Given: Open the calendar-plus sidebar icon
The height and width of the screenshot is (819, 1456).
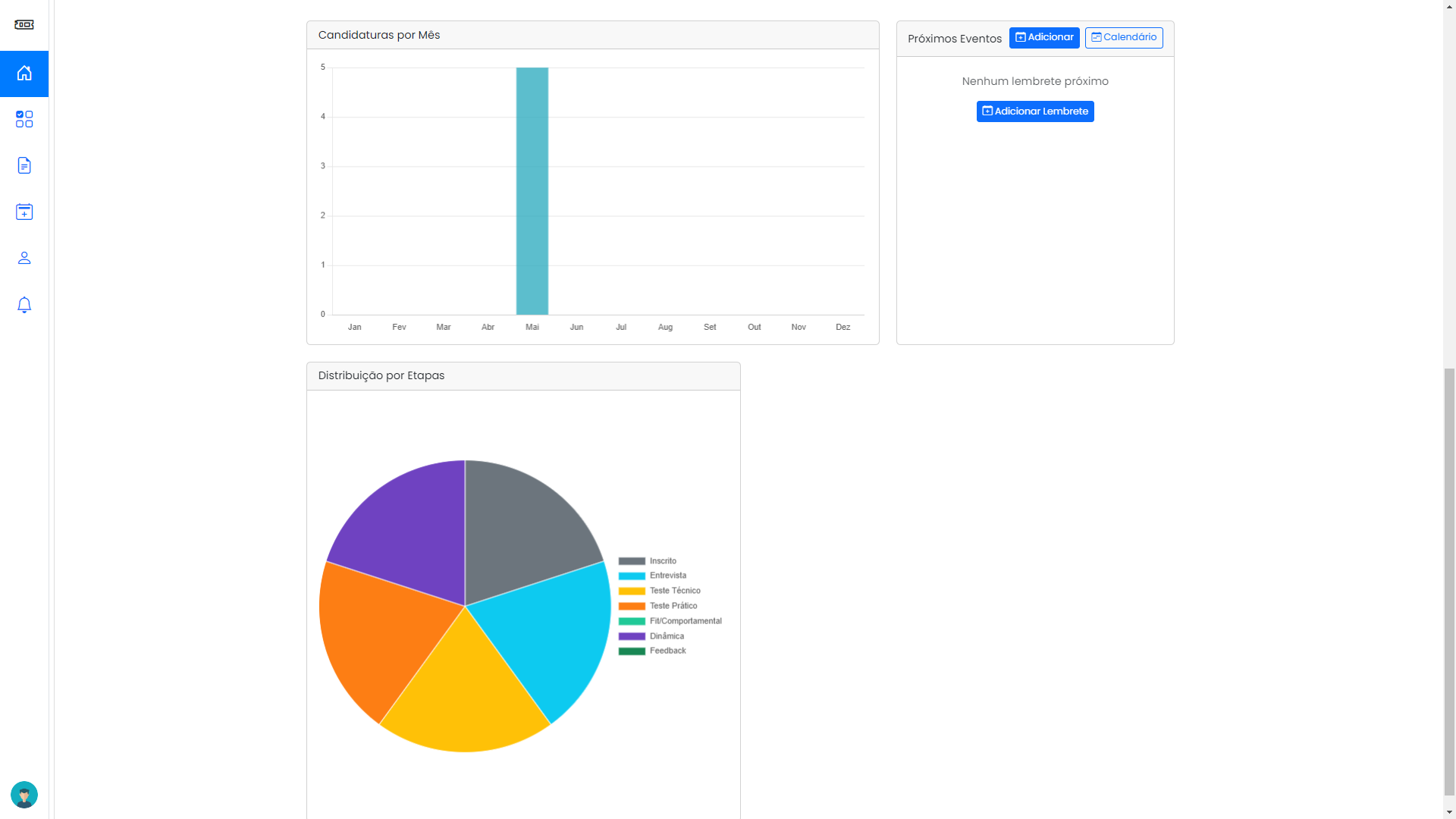Looking at the screenshot, I should click(24, 212).
